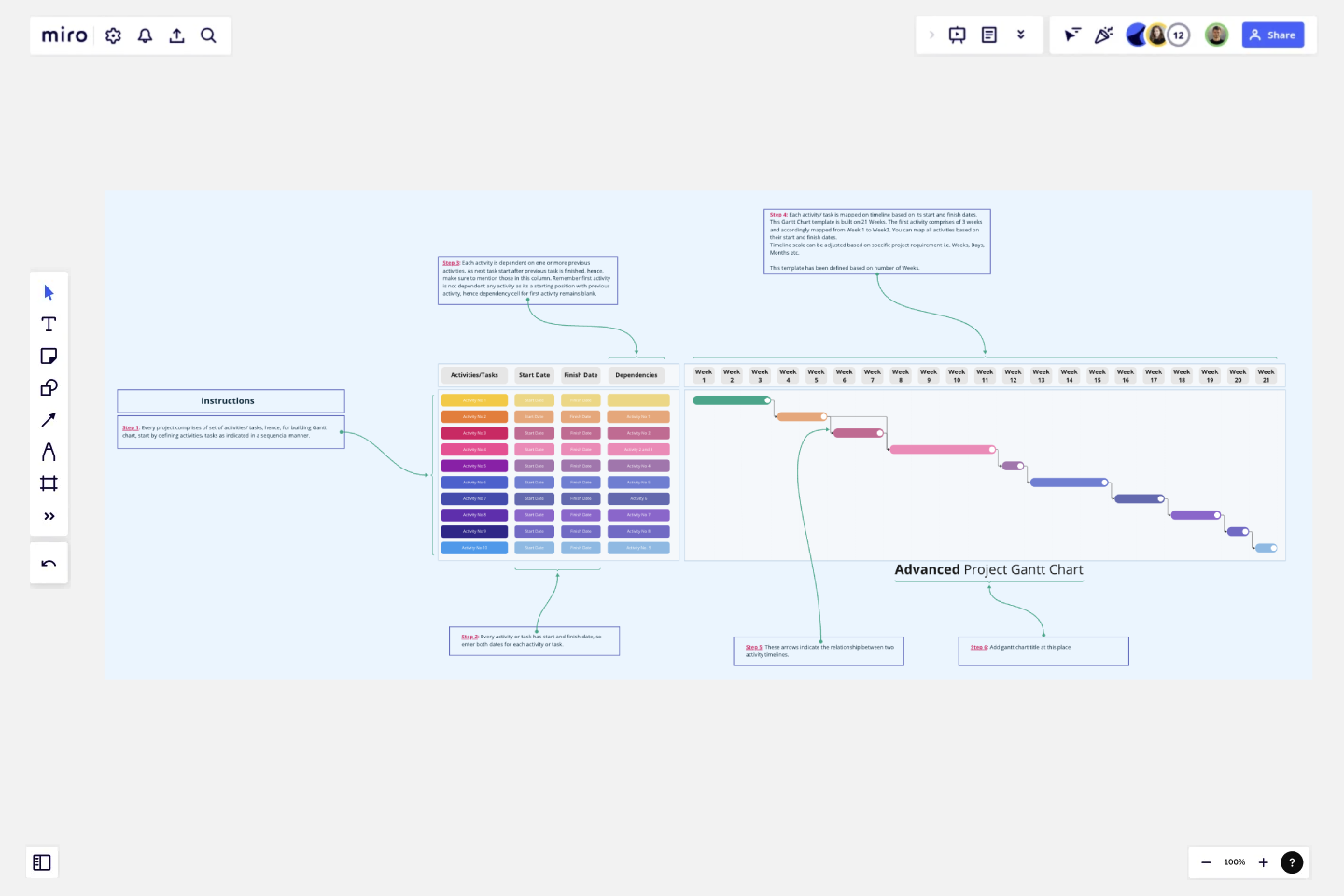Open the help menu
The image size is (1344, 896).
(1292, 862)
